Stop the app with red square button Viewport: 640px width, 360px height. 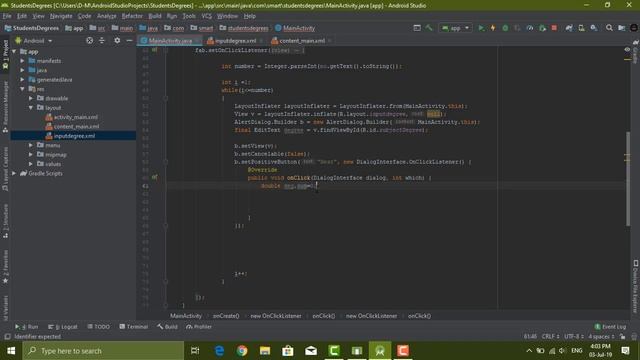tap(554, 28)
